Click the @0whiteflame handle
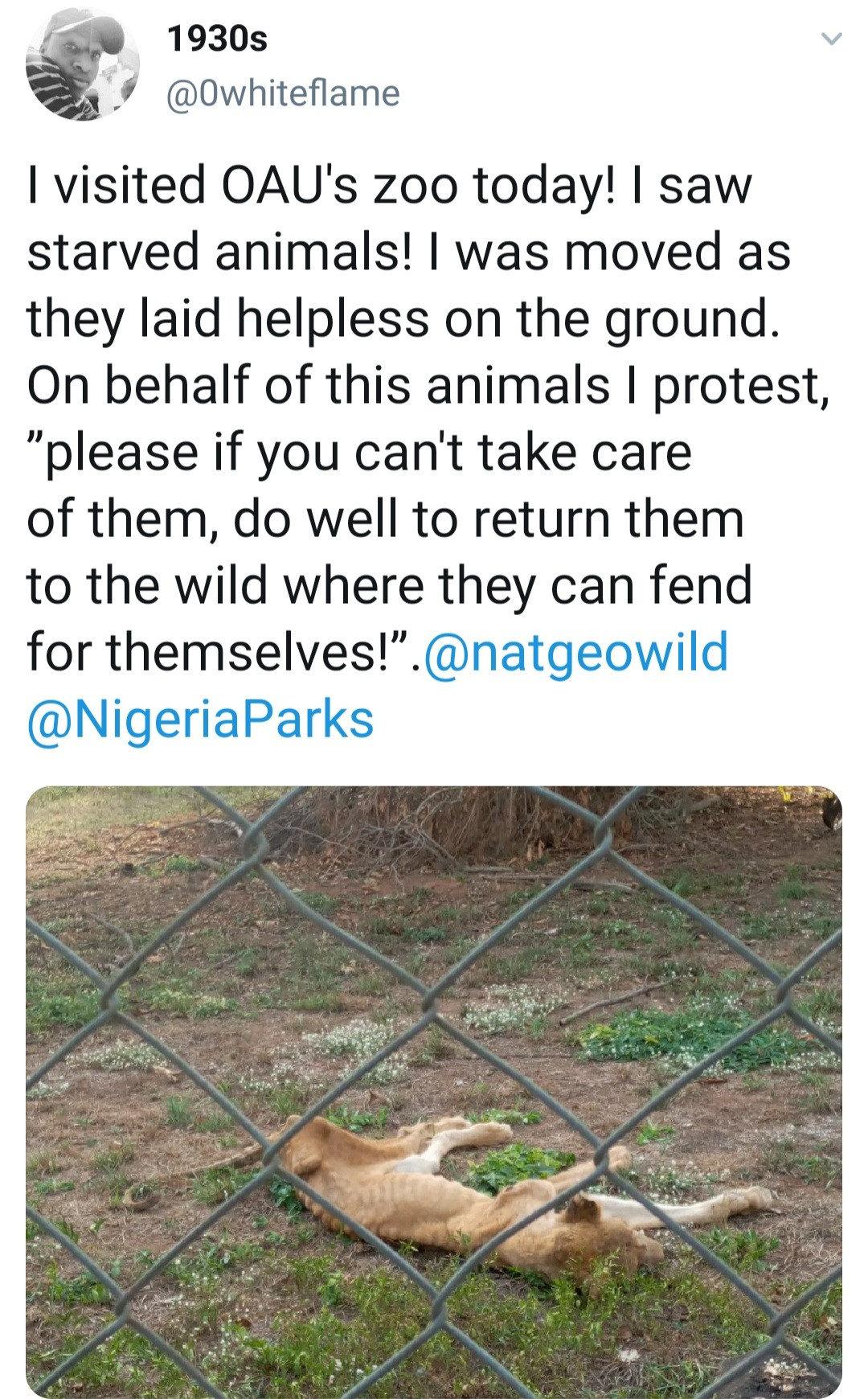Image resolution: width=868 pixels, height=1399 pixels. coord(282,93)
